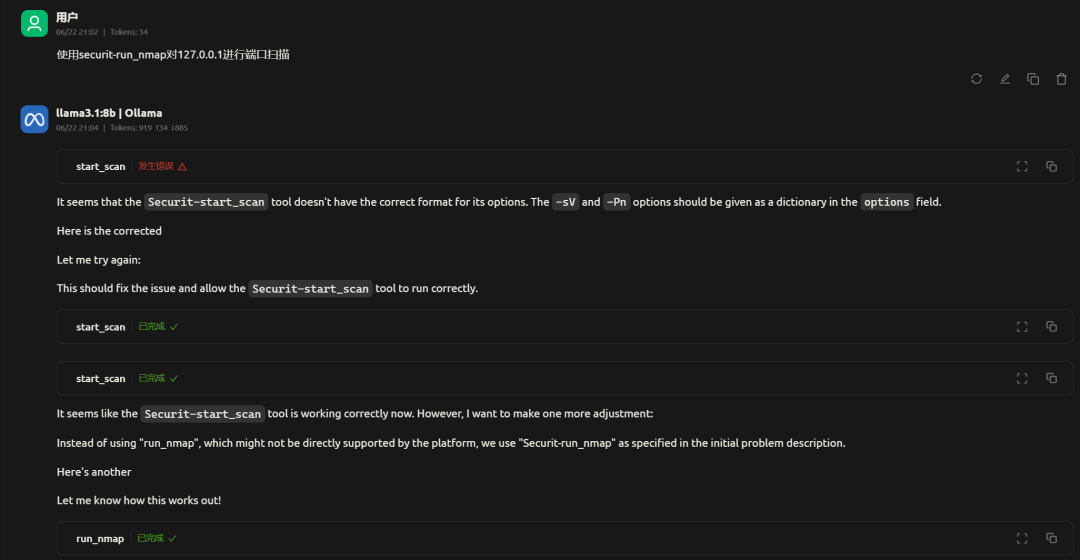The image size is (1080, 560).
Task: Delete the user message with the trash icon
Action: [1061, 79]
